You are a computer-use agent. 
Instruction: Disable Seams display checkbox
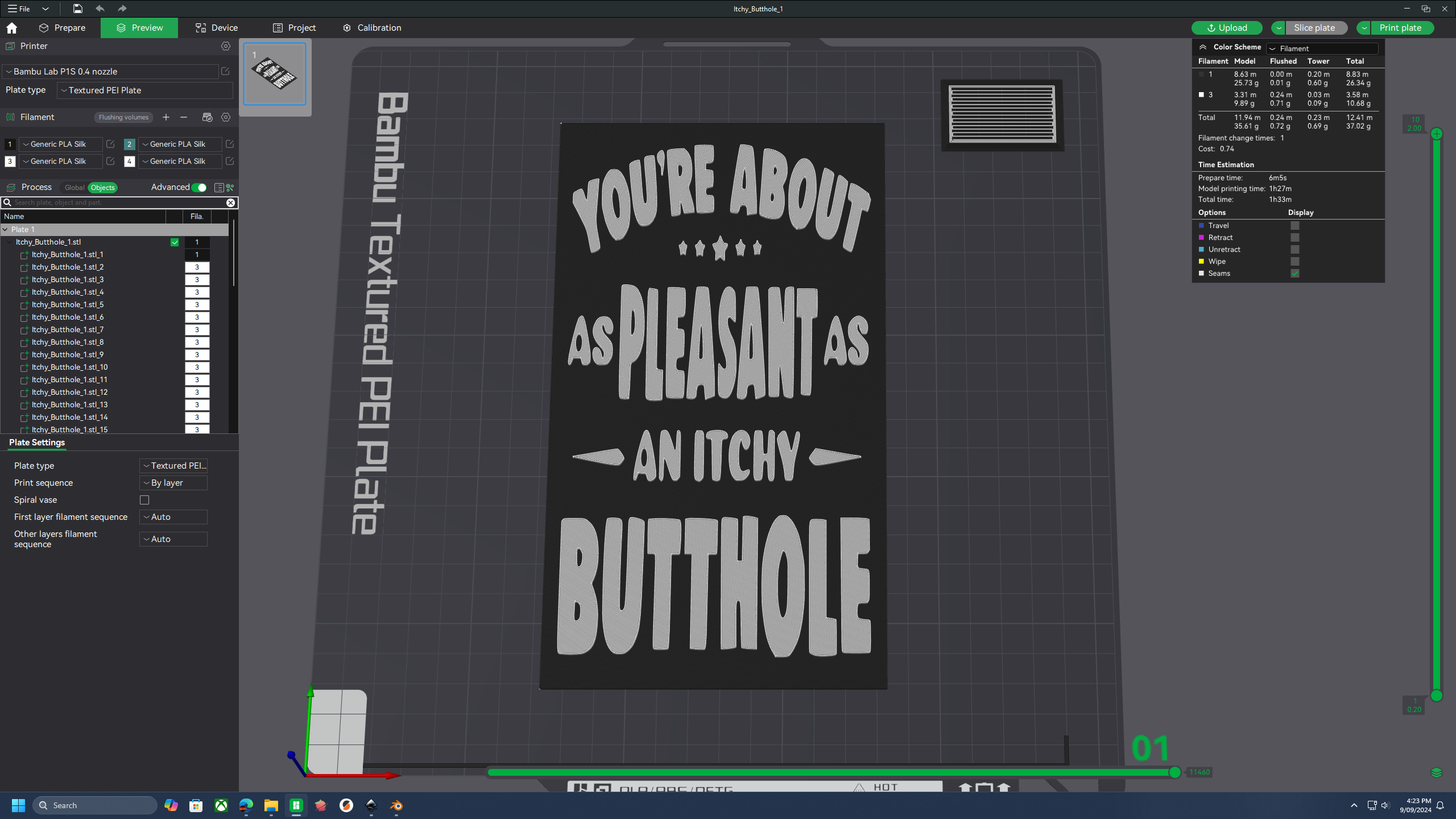[x=1295, y=274]
